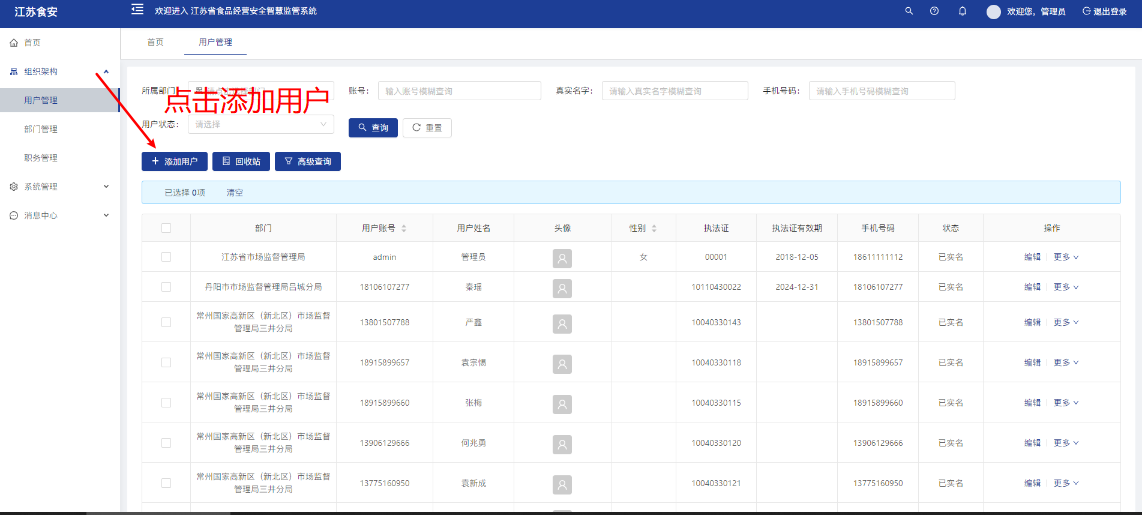Viewport: 1142px width, 515px height.
Task: Open the search icon in top bar
Action: click(x=909, y=11)
